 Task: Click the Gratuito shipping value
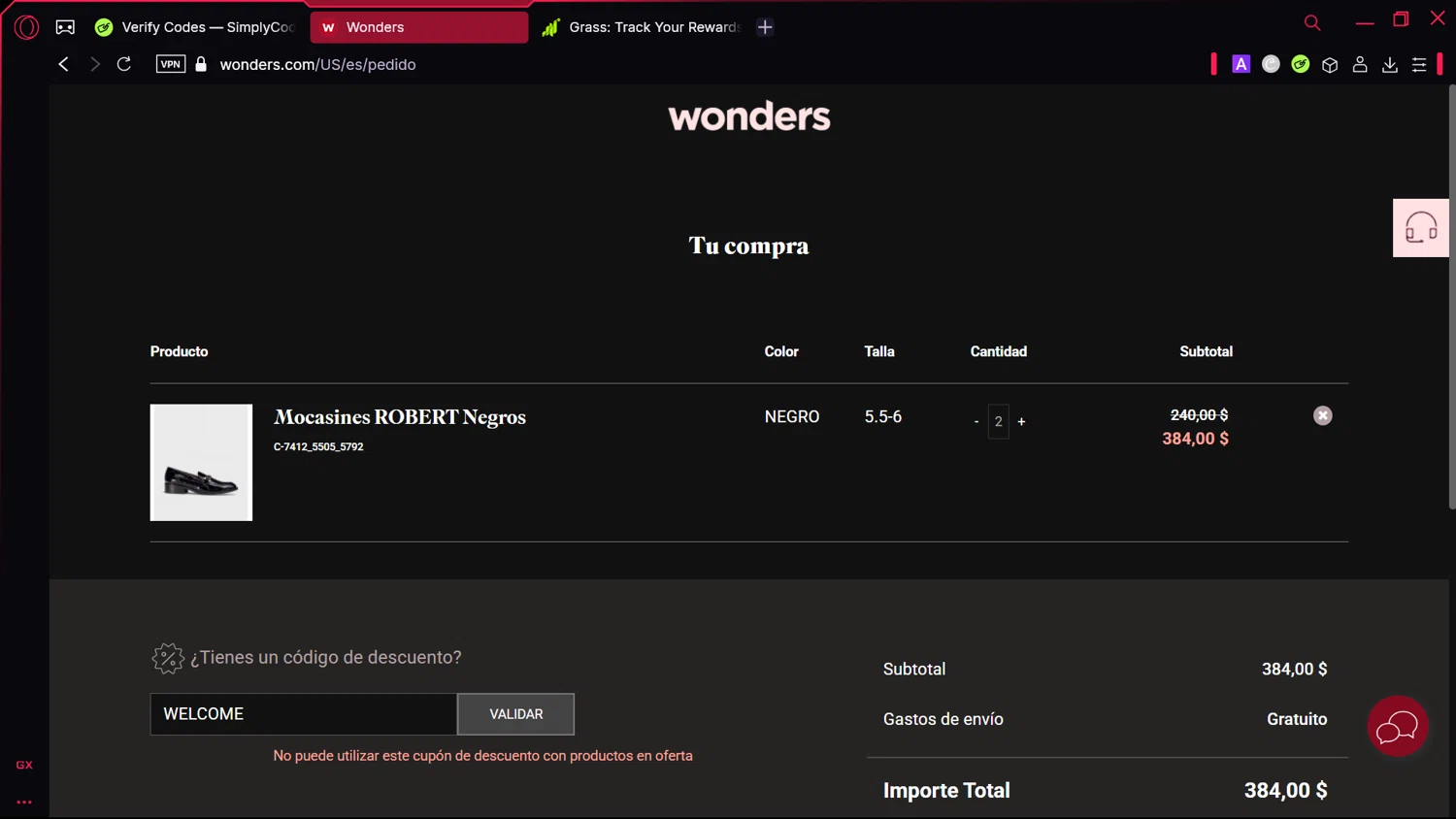point(1297,719)
